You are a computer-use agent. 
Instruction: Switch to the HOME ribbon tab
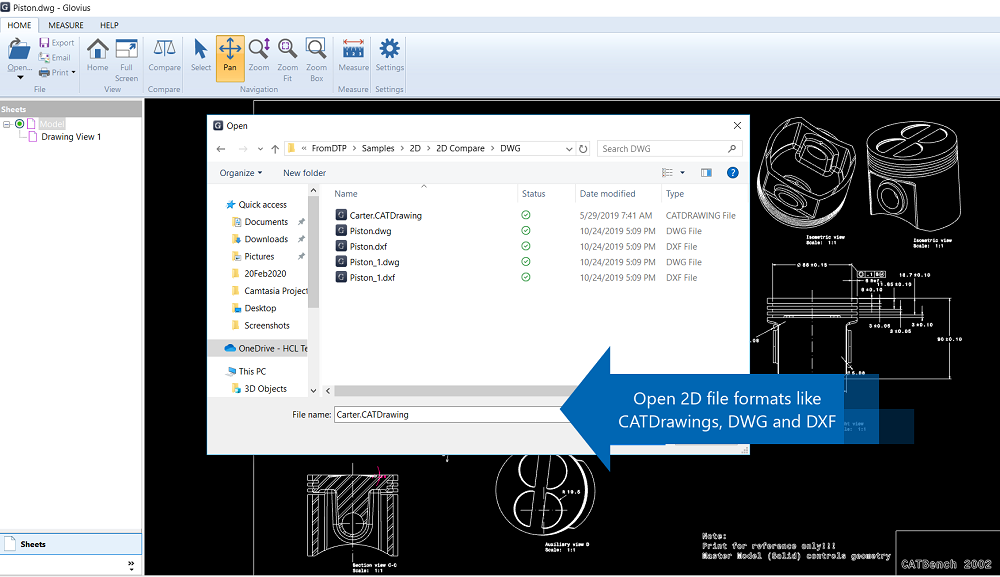tap(19, 25)
